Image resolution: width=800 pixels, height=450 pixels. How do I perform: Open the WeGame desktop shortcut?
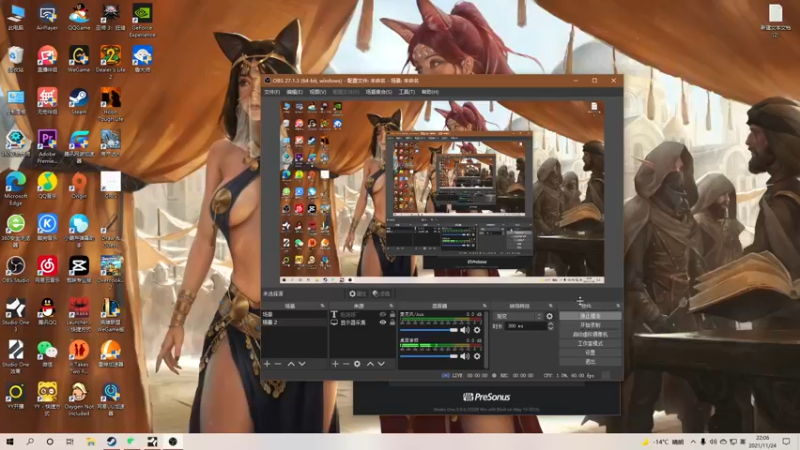click(79, 59)
